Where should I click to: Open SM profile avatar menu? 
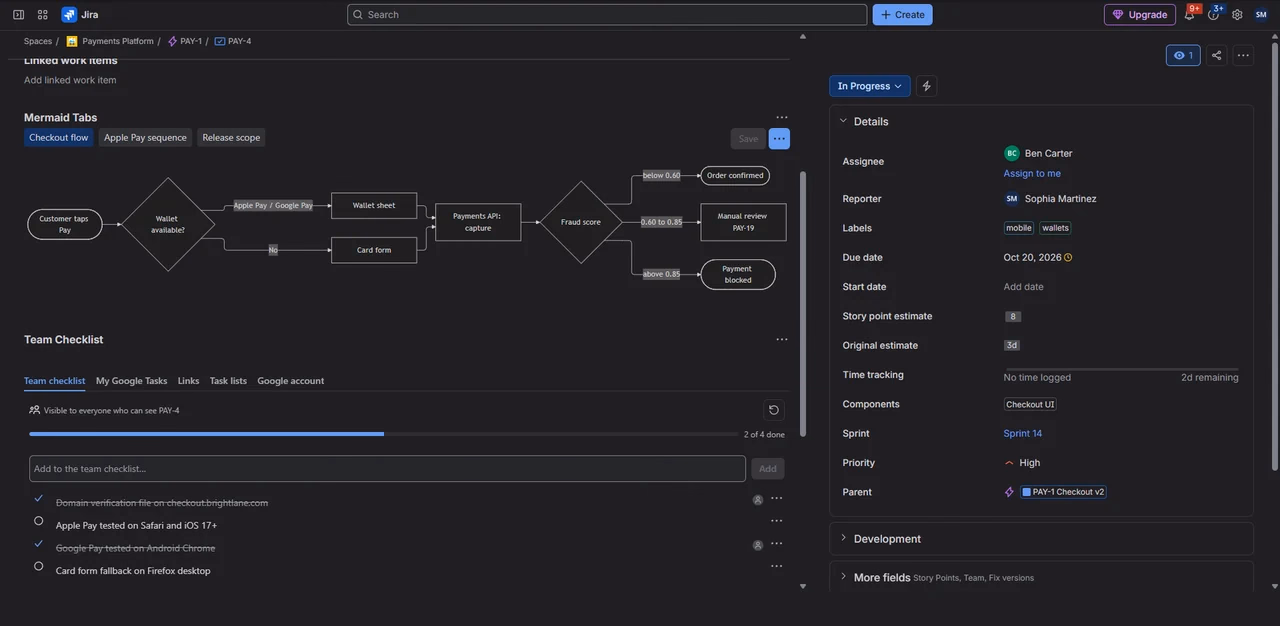point(1261,14)
